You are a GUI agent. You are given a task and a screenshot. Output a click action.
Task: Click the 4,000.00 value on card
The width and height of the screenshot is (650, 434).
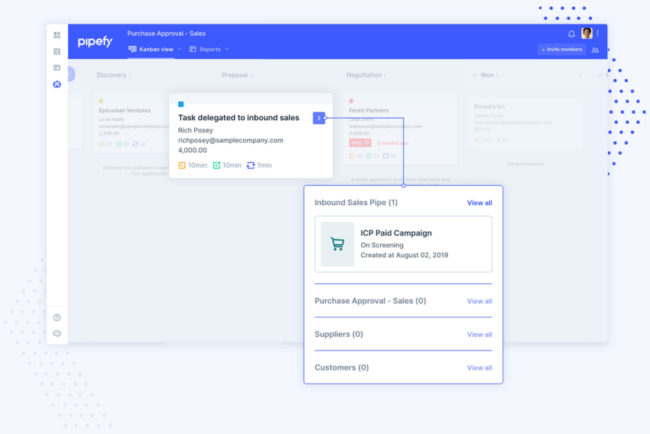click(192, 150)
